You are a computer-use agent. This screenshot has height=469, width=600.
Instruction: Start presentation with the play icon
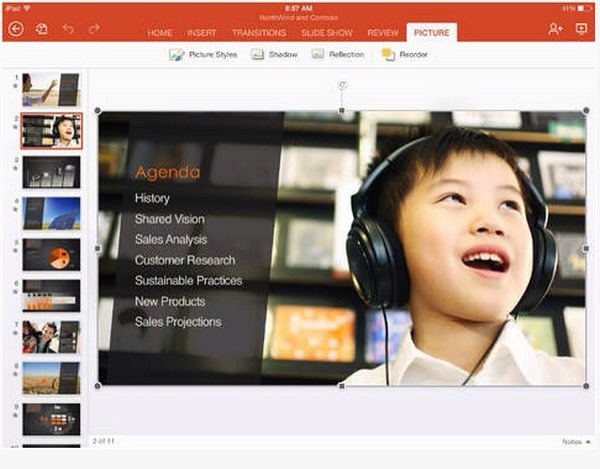click(x=581, y=29)
